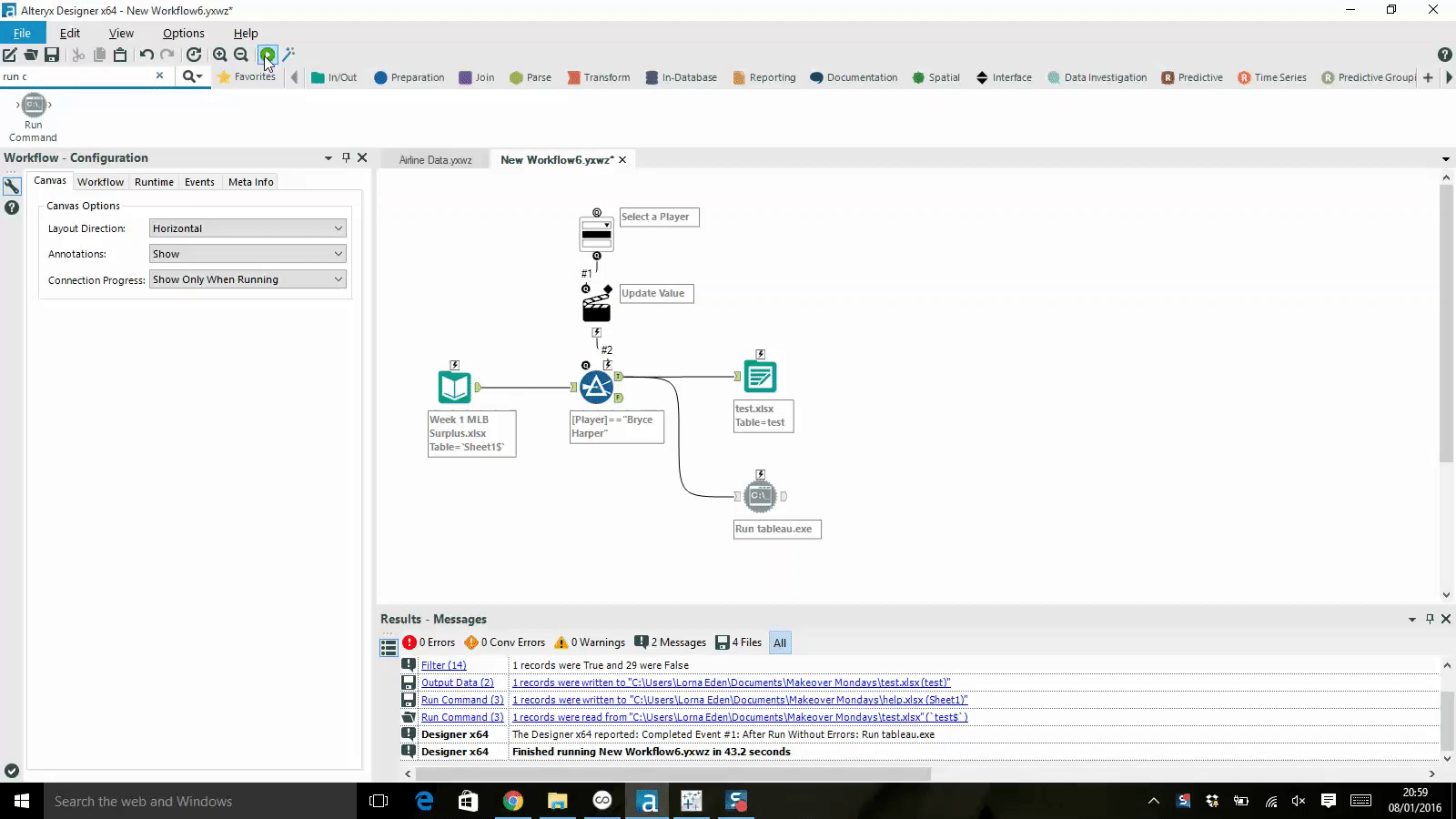Open the Options menu

(183, 33)
